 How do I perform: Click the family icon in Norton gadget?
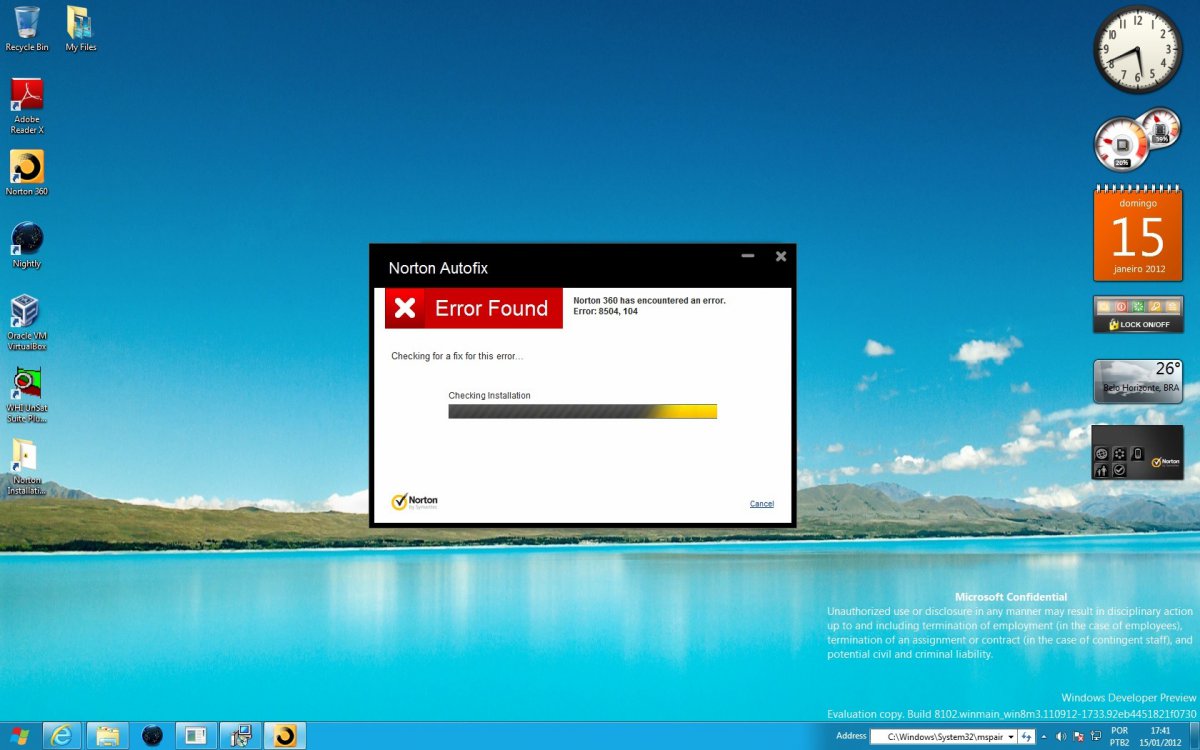(x=1102, y=469)
